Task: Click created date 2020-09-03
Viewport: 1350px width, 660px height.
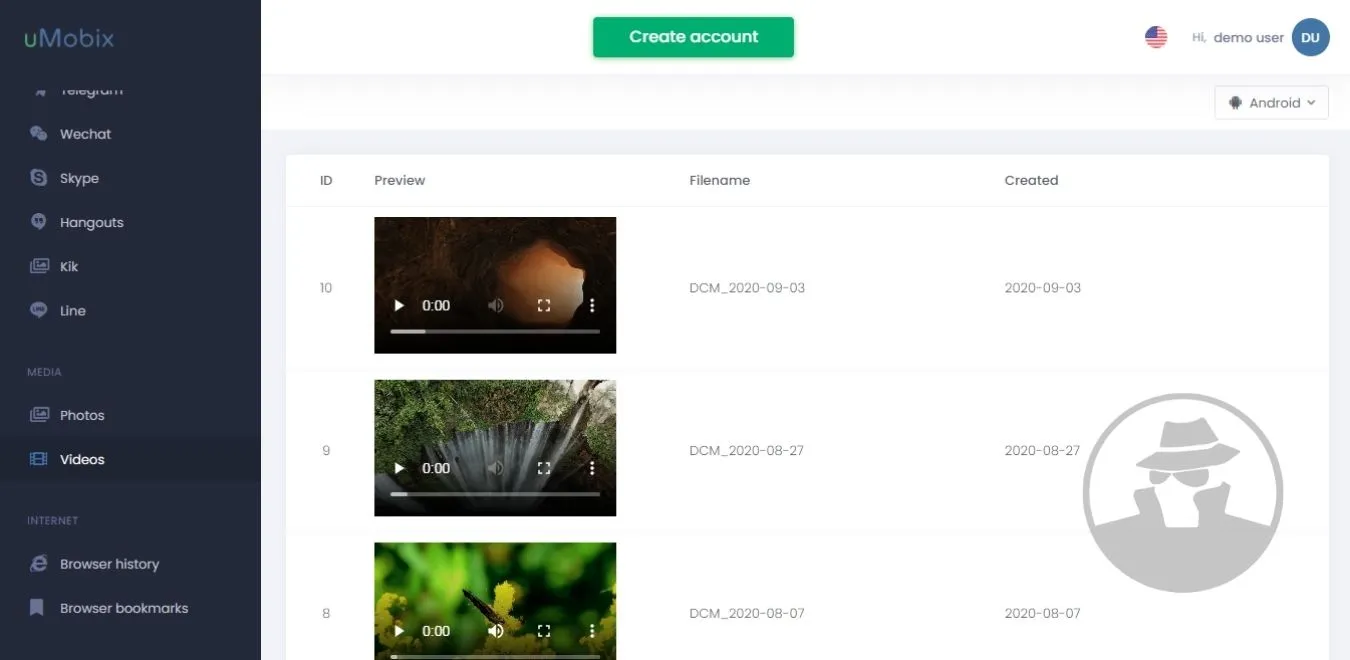Action: (1043, 288)
